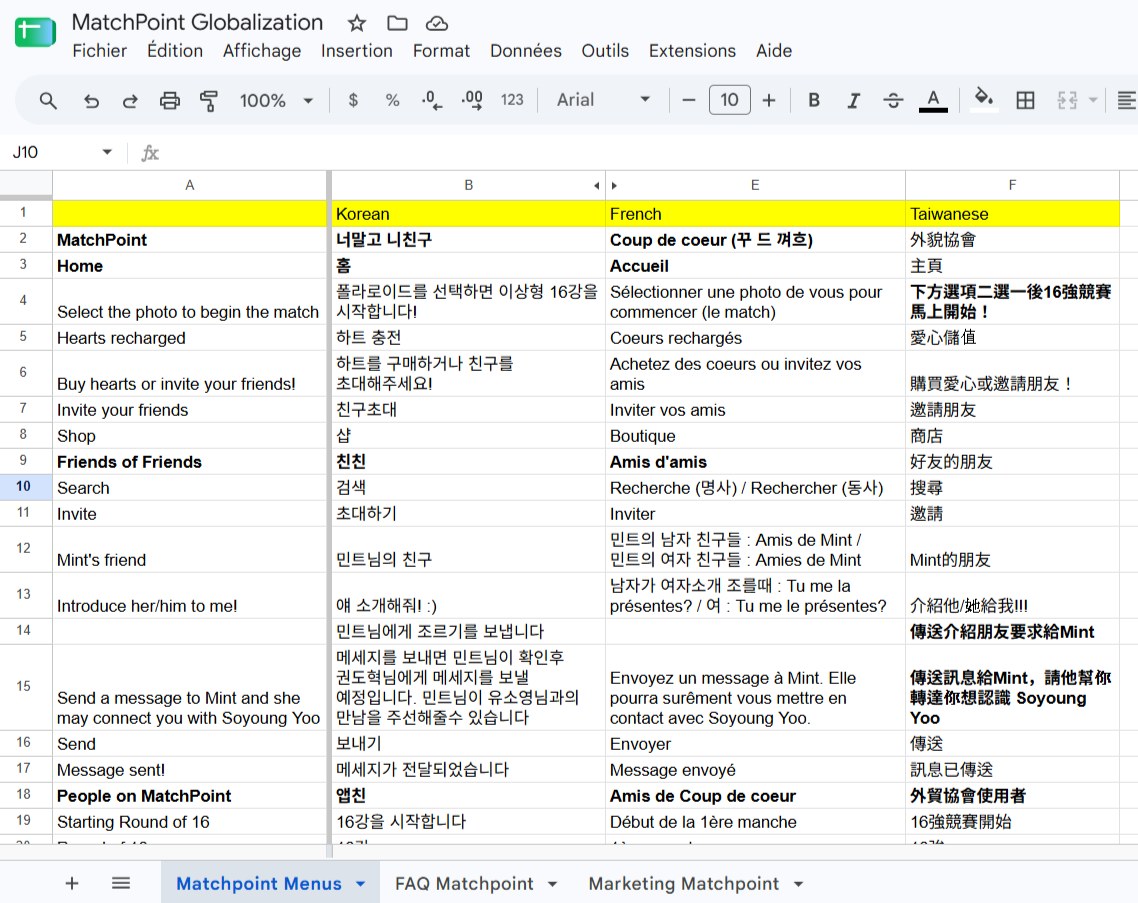Open more number formats 123
The width and height of the screenshot is (1138, 903).
point(512,100)
